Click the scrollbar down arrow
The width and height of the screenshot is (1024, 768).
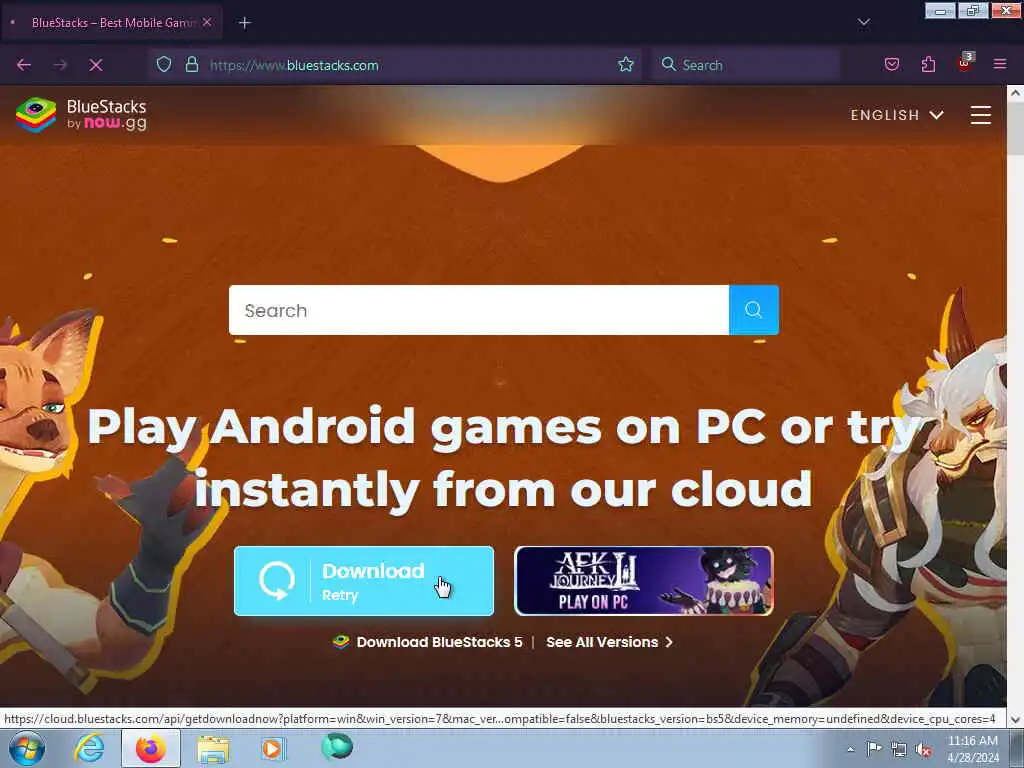1016,720
